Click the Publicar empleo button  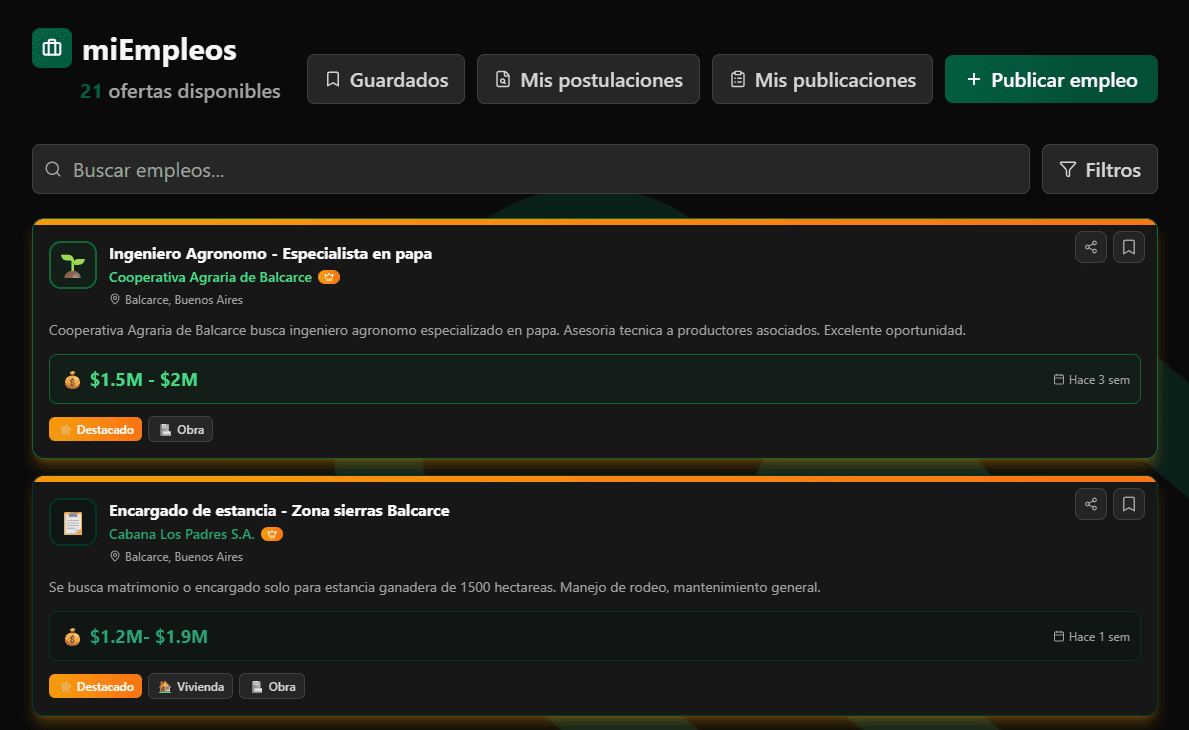1051,78
